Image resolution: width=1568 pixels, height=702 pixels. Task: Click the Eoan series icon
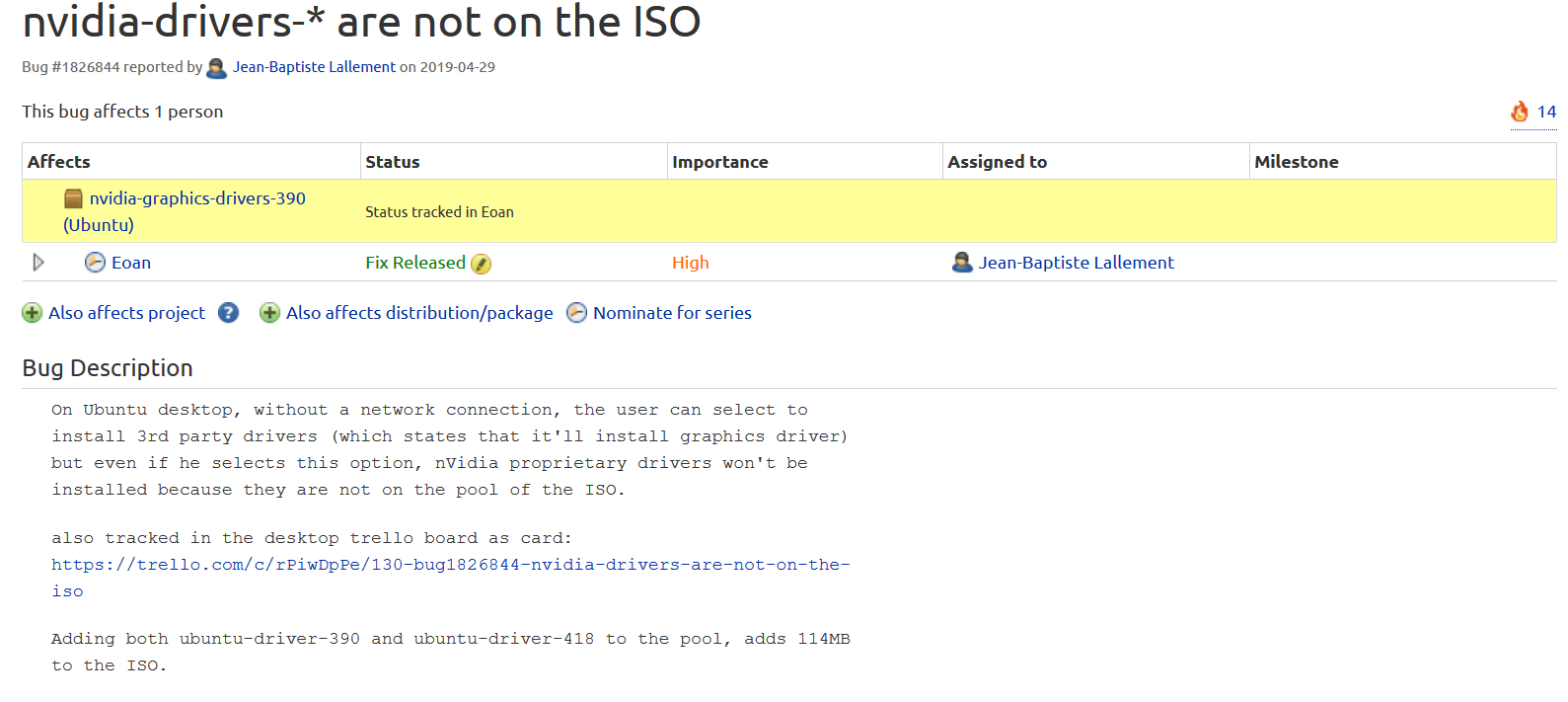pyautogui.click(x=95, y=263)
